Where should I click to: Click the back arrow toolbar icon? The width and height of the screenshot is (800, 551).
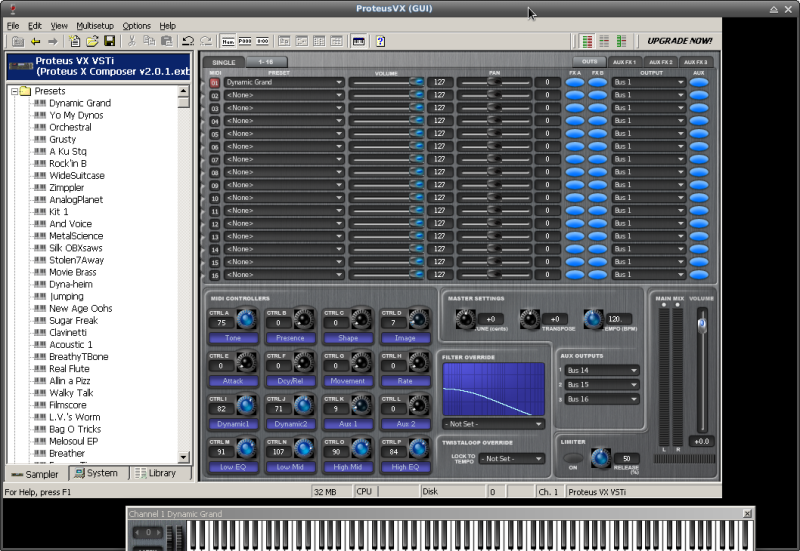coord(35,41)
